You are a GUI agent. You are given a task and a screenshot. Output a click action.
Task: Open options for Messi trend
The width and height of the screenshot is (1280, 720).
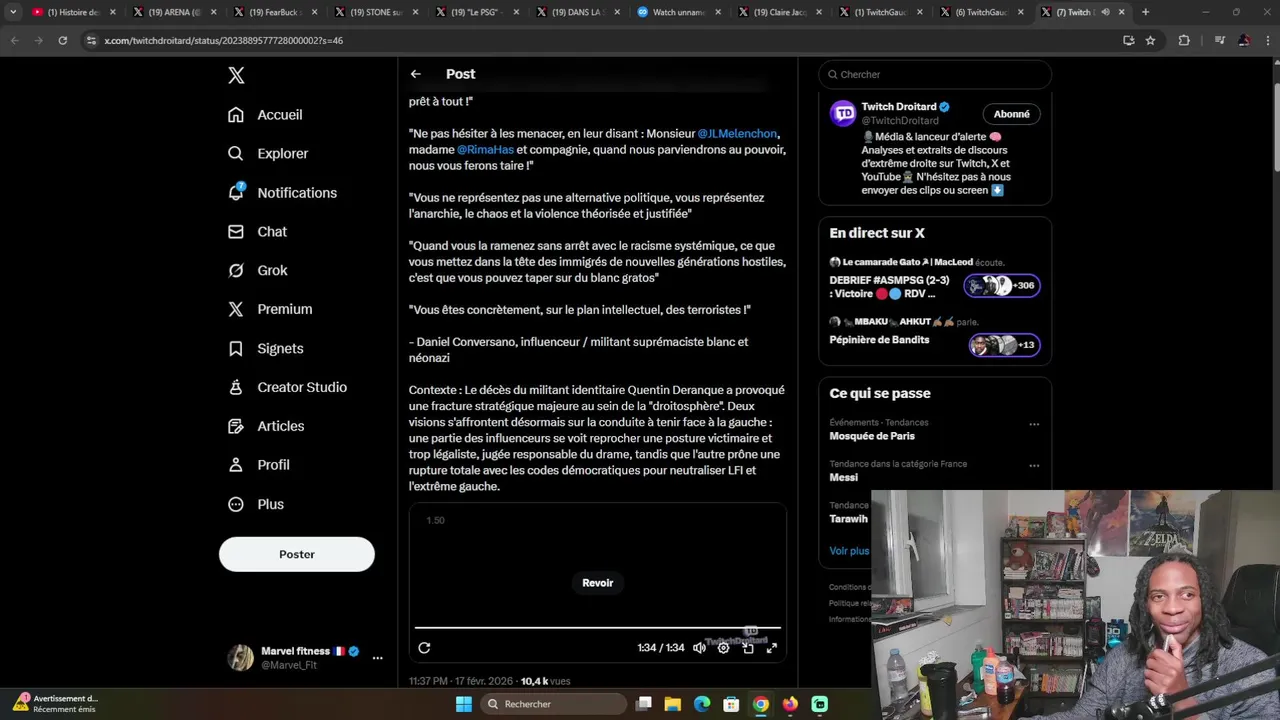(1034, 466)
